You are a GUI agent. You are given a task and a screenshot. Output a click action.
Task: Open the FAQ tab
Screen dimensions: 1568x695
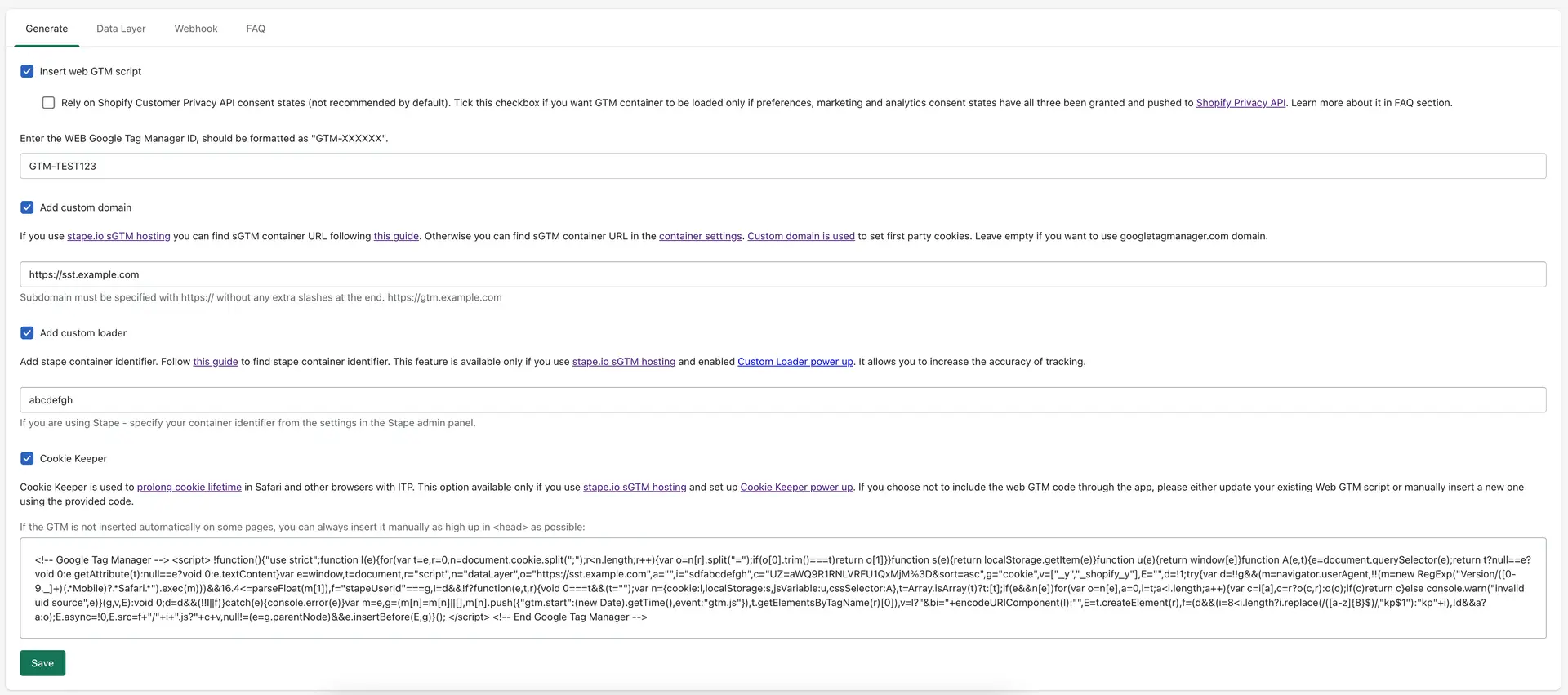coord(256,29)
